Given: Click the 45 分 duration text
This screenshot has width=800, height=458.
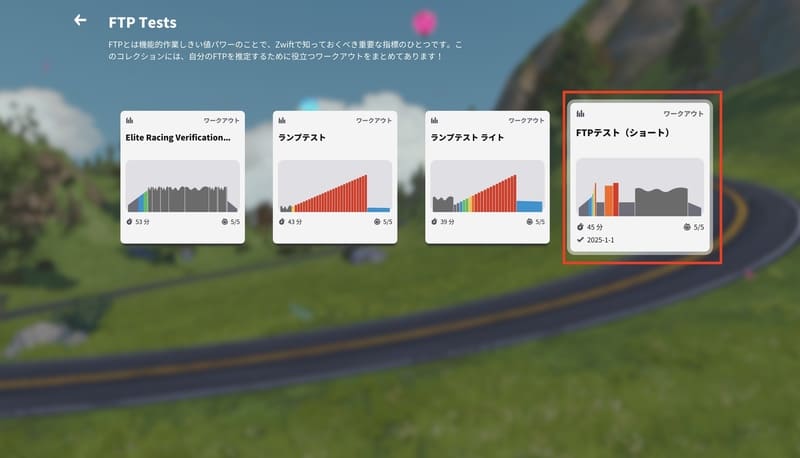Looking at the screenshot, I should (595, 227).
